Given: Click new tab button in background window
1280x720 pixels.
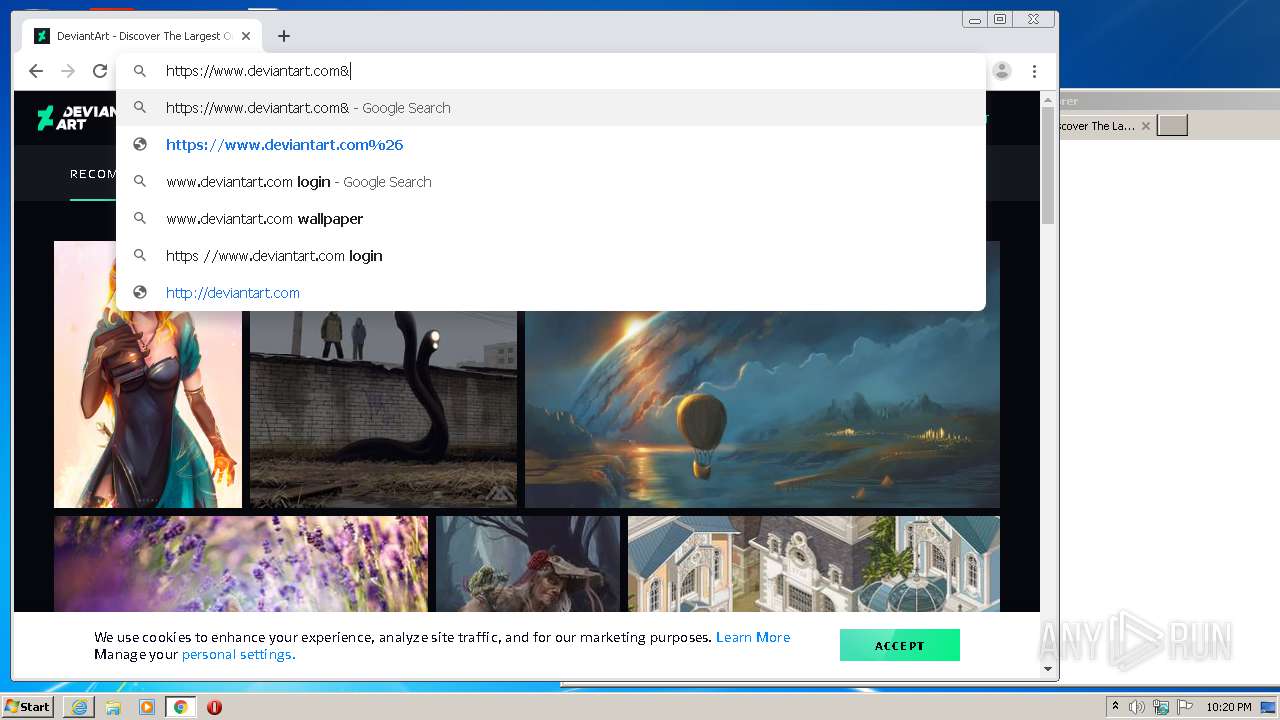Looking at the screenshot, I should coord(1172,125).
